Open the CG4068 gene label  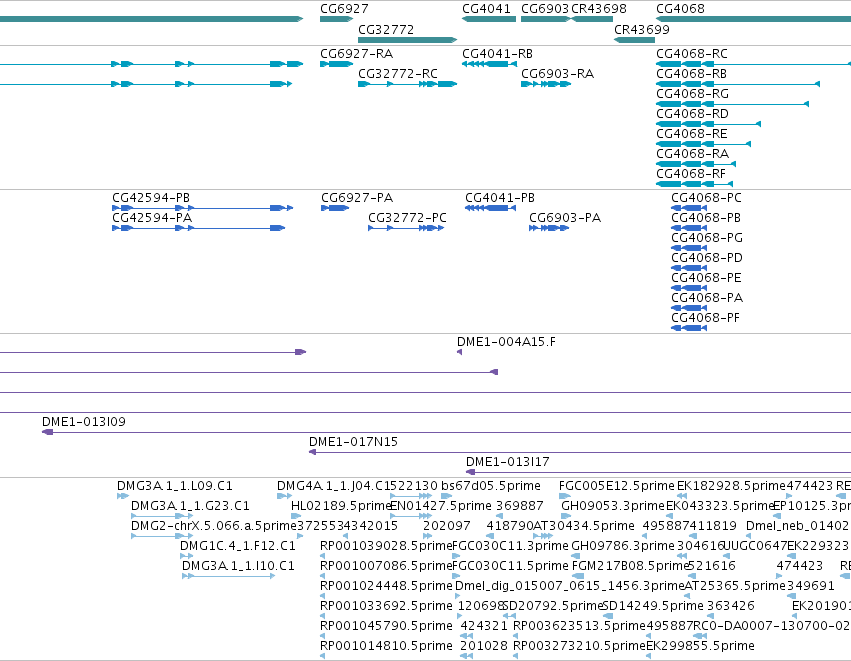pyautogui.click(x=680, y=9)
